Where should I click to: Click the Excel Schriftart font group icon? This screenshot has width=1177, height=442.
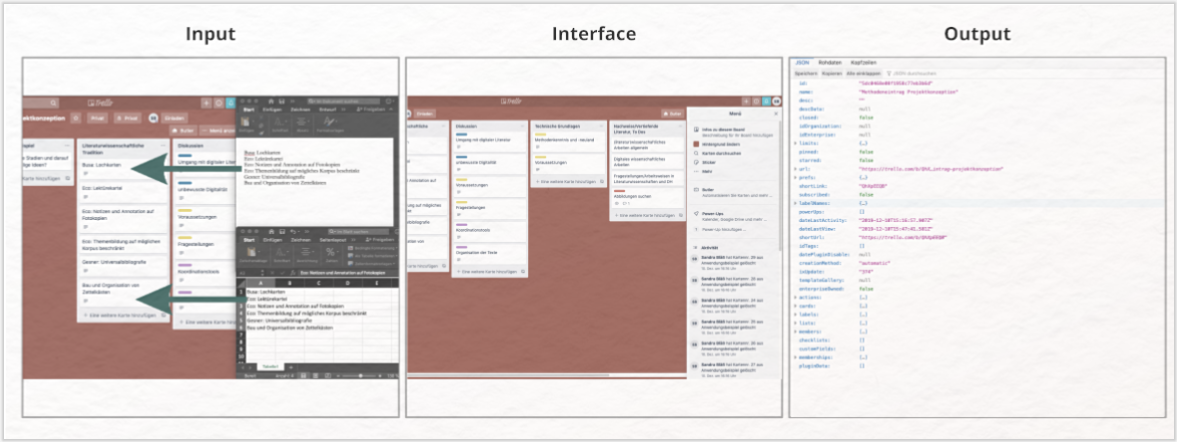pos(281,252)
